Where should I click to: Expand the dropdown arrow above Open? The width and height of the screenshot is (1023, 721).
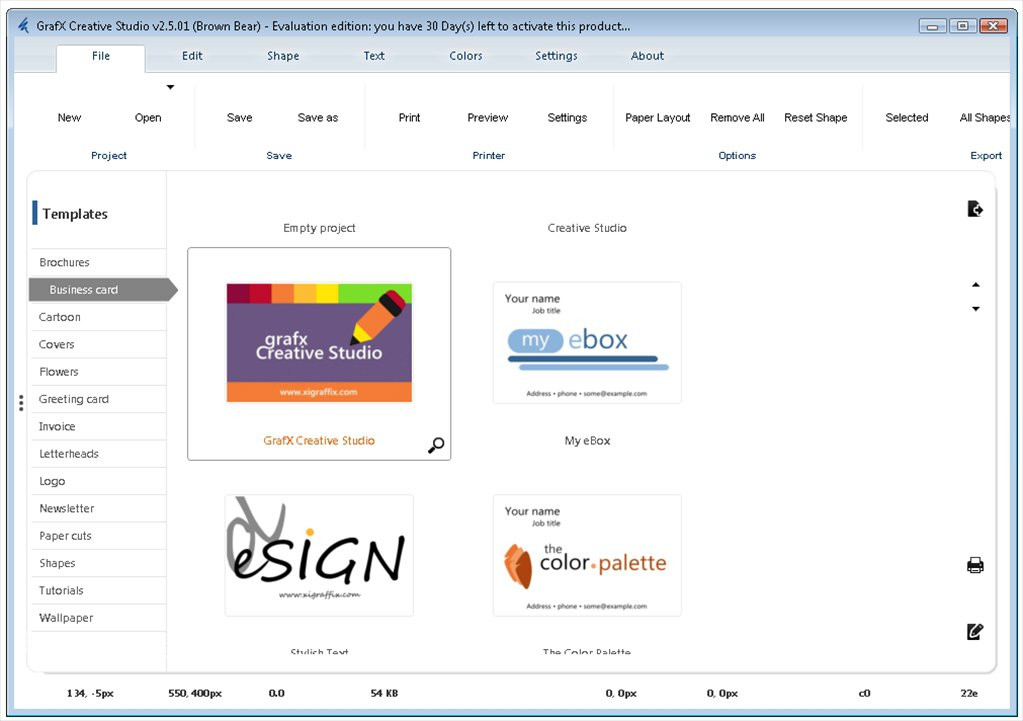click(170, 87)
